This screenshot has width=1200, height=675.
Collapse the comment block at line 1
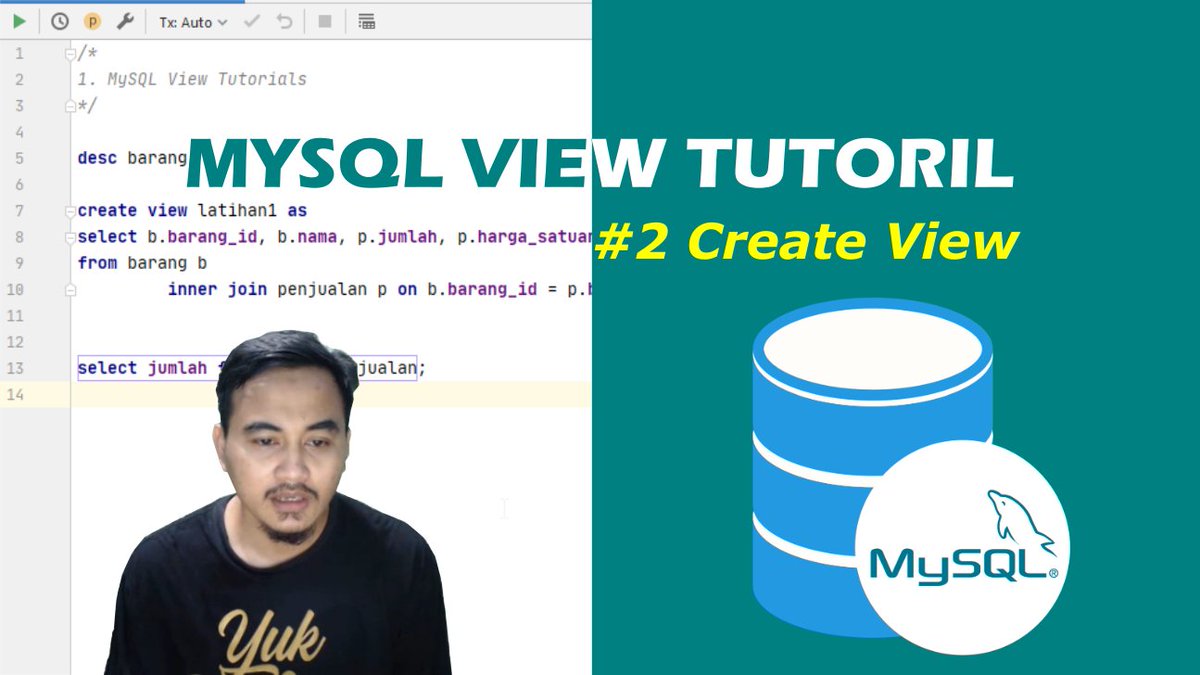click(70, 53)
